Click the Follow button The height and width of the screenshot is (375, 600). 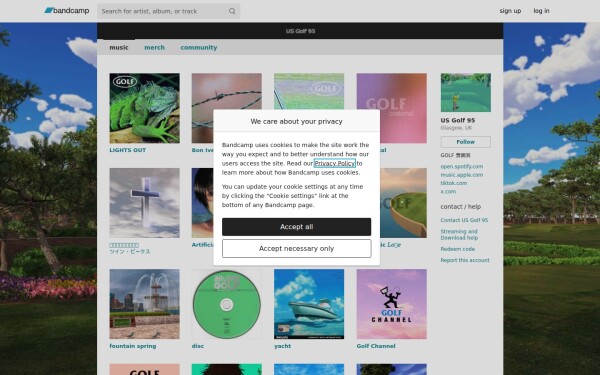[466, 142]
